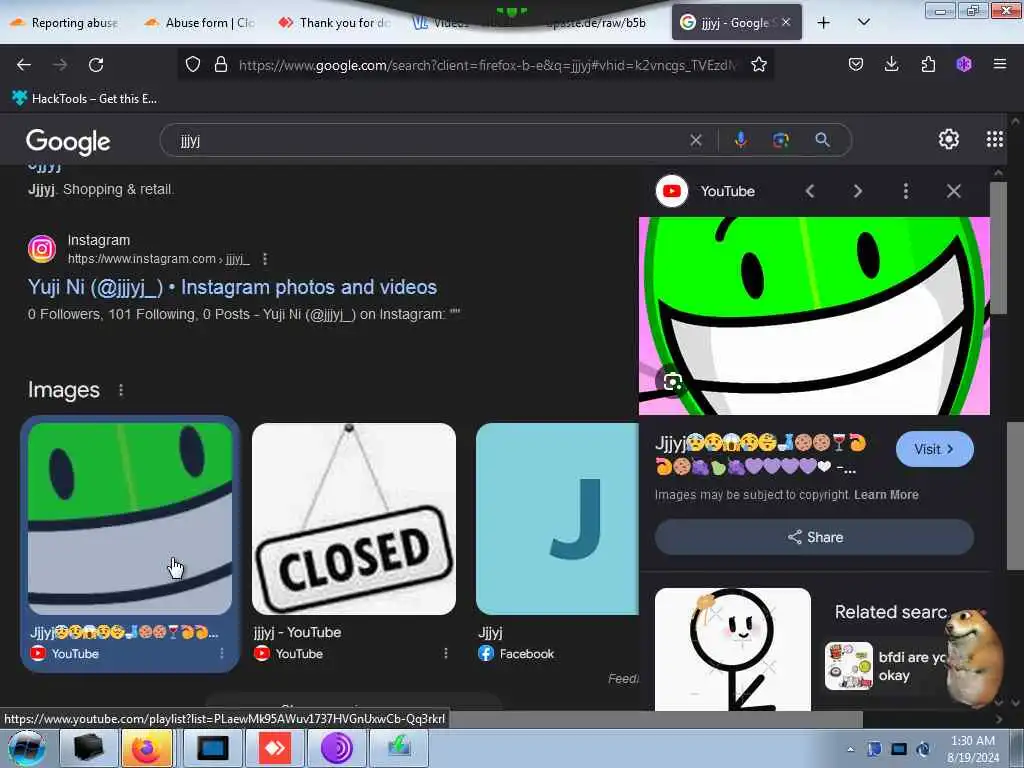Show site security info via padlock icon
The width and height of the screenshot is (1024, 768).
click(x=221, y=64)
